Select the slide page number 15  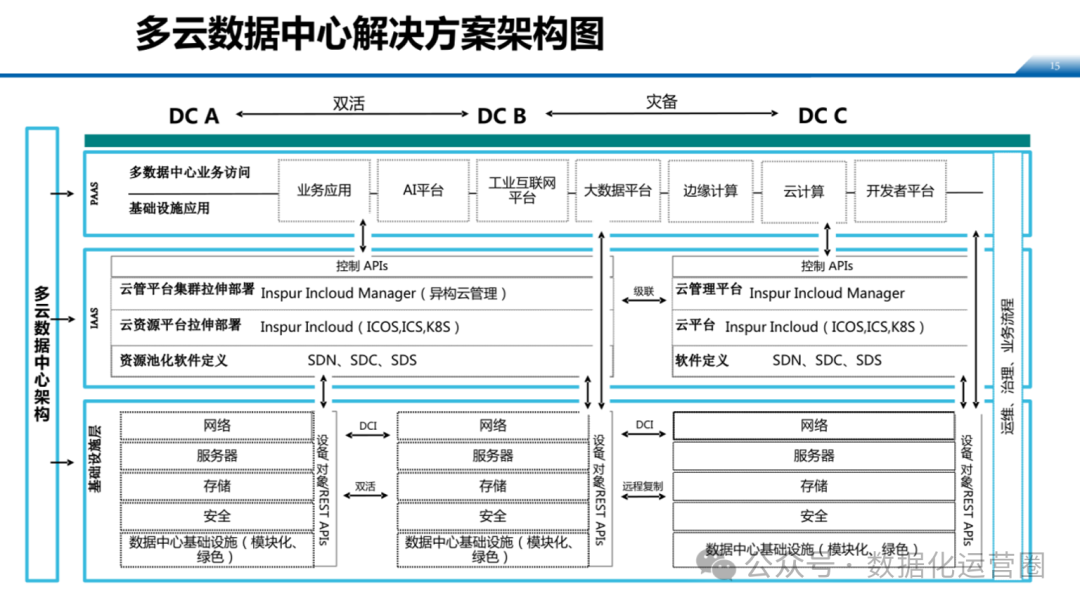coord(1055,66)
